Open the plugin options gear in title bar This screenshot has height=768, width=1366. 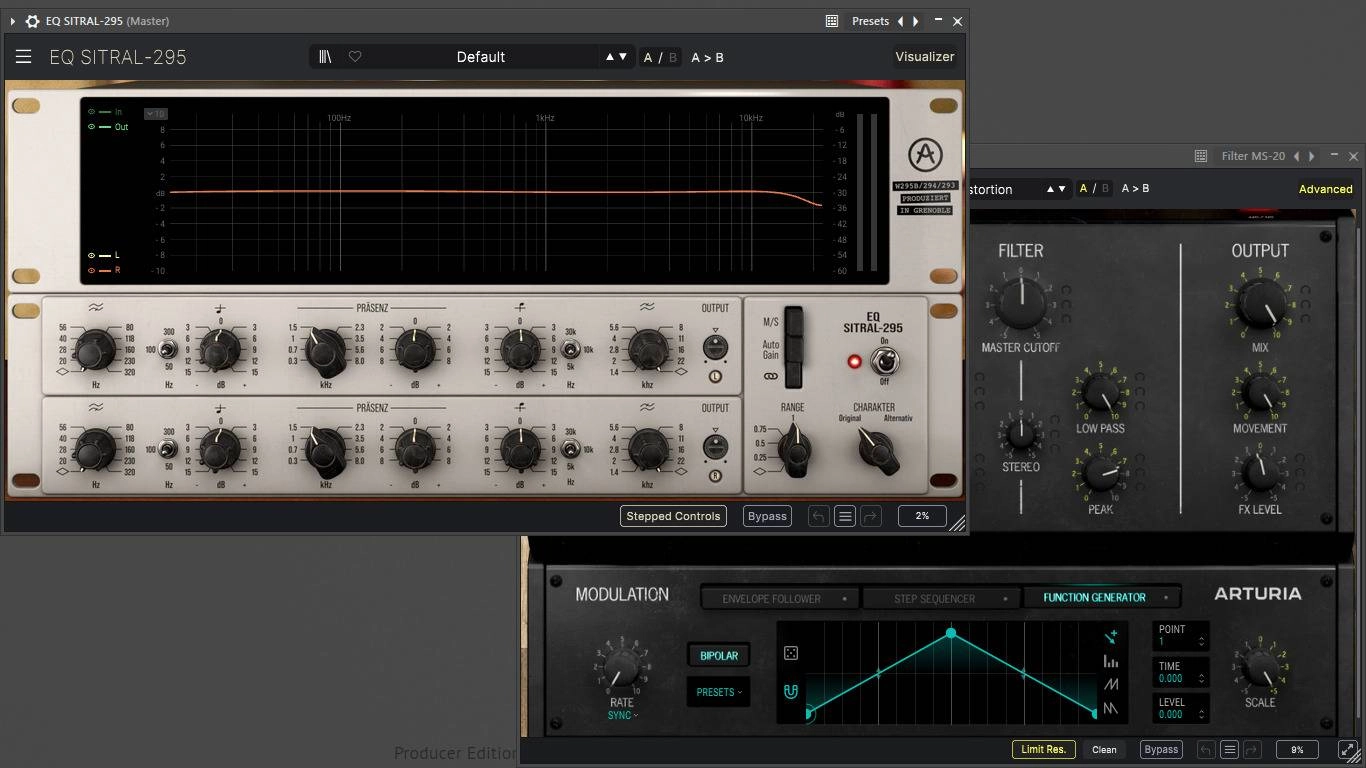33,21
